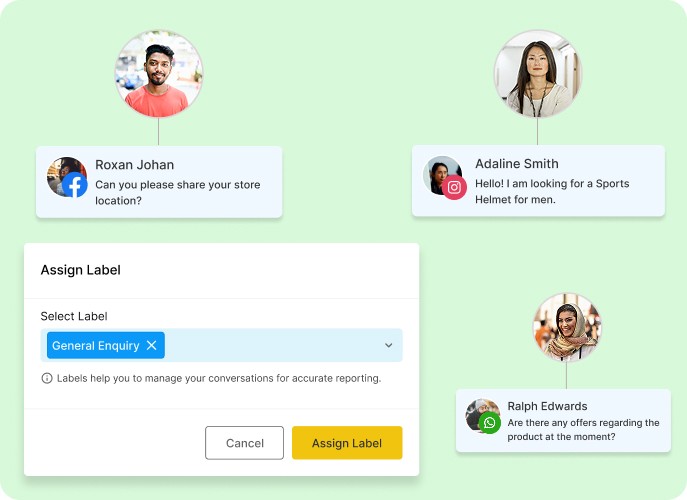Click Roxan Johan's small profile picture
The height and width of the screenshot is (500, 687).
(67, 177)
